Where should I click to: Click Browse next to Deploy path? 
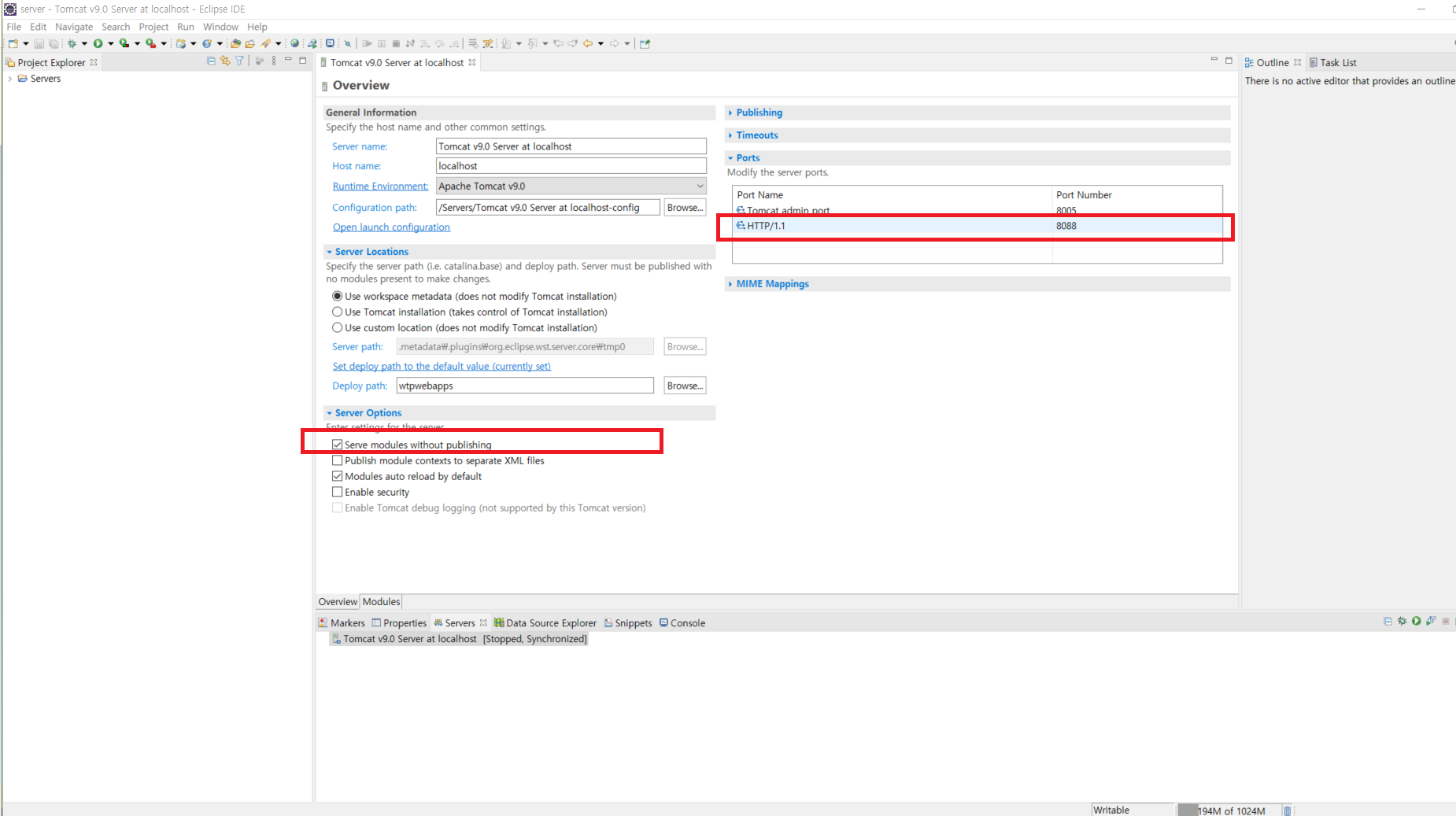(x=685, y=386)
